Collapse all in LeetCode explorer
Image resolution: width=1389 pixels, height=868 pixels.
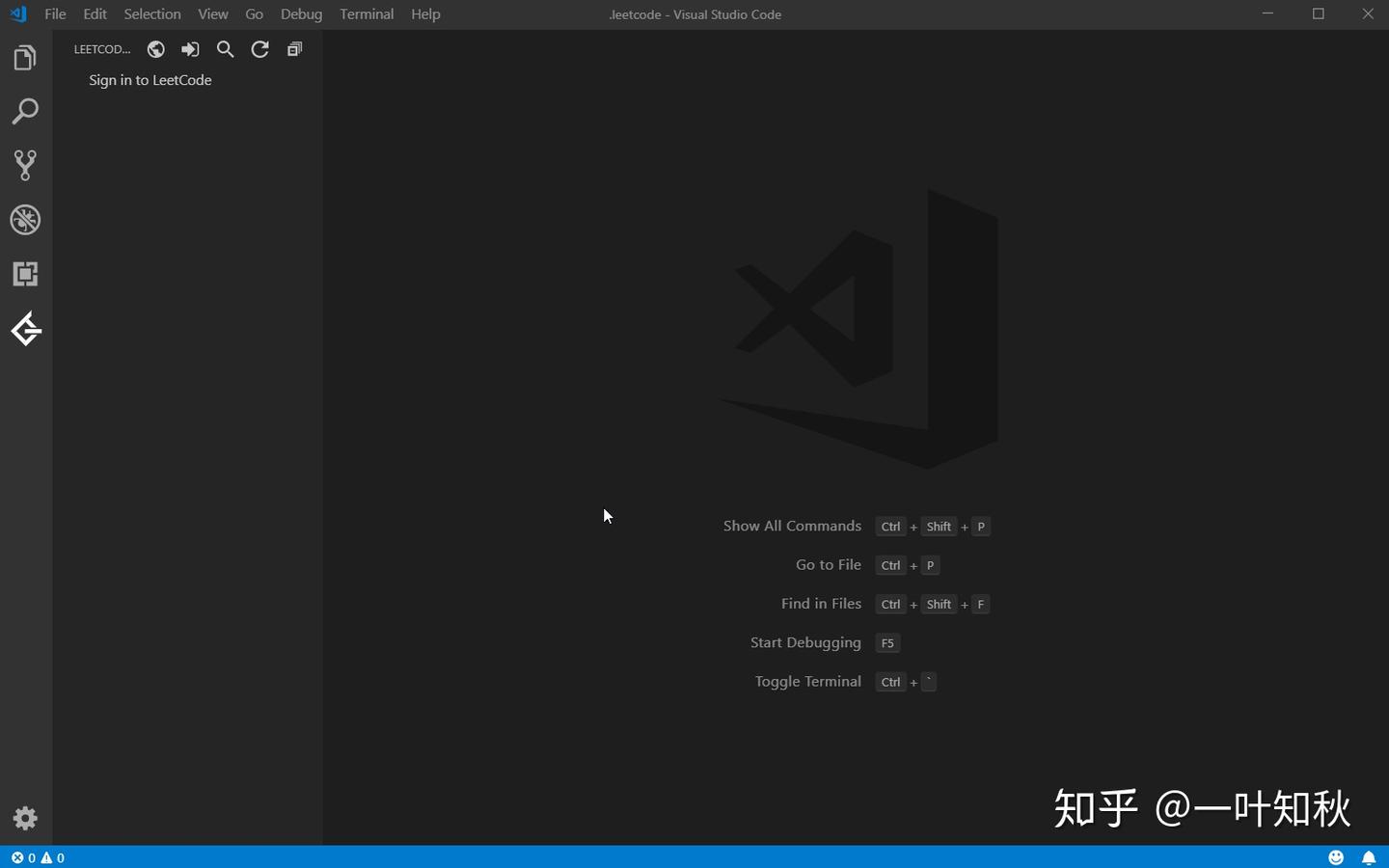pyautogui.click(x=295, y=49)
